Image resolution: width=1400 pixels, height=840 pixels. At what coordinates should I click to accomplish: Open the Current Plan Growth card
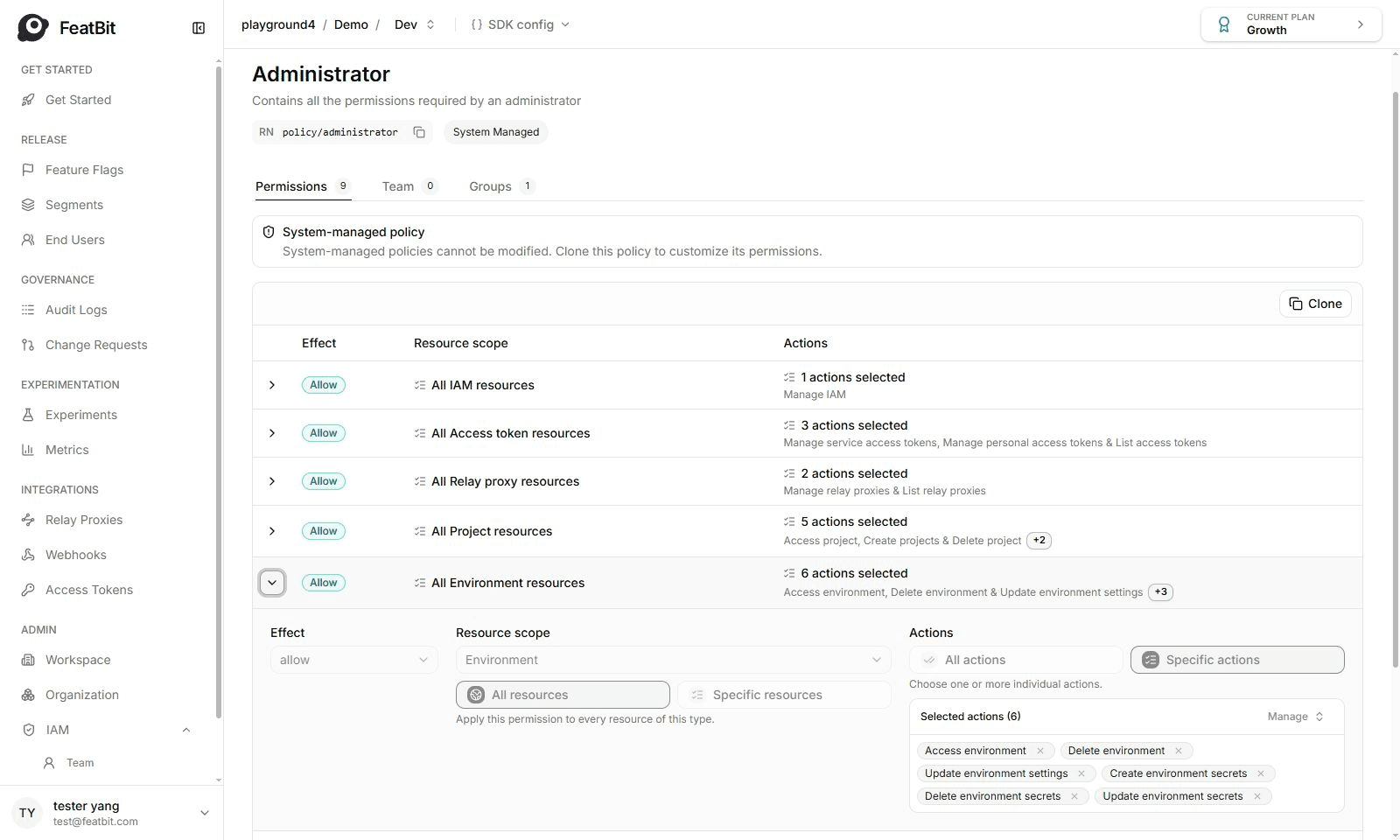tap(1291, 24)
